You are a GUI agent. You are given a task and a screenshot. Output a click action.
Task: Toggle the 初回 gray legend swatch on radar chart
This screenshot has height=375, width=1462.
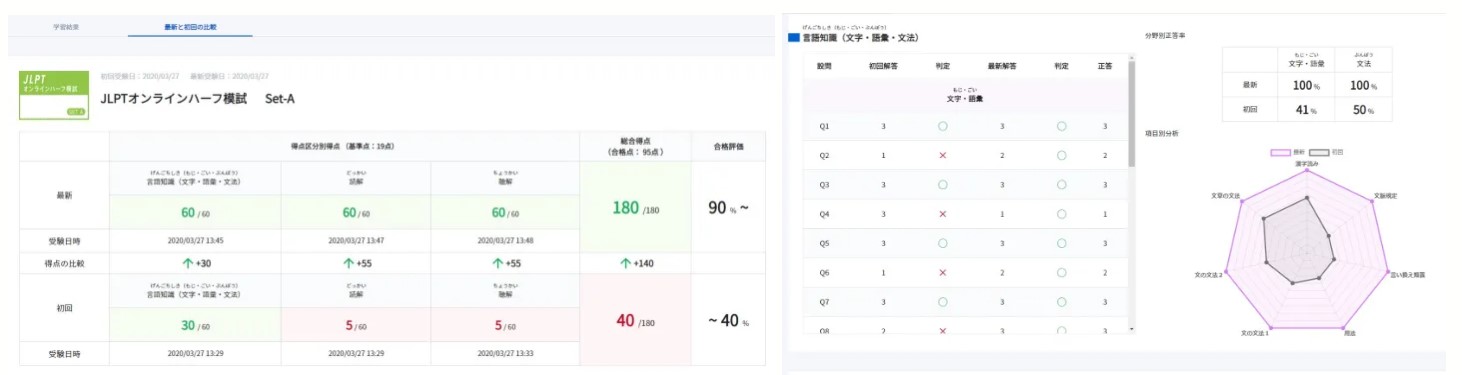coord(1320,152)
